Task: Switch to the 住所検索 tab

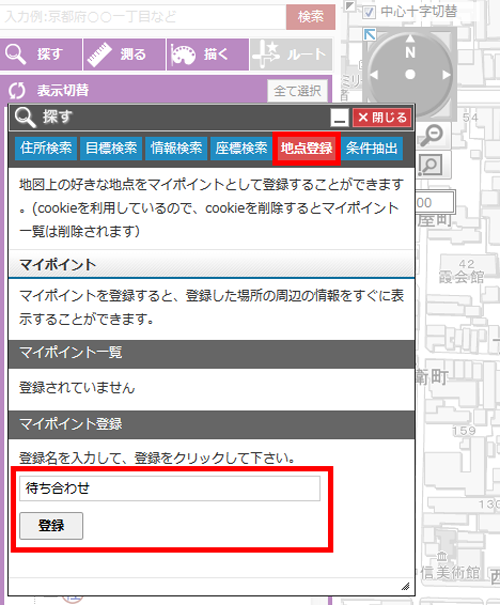Action: point(46,148)
